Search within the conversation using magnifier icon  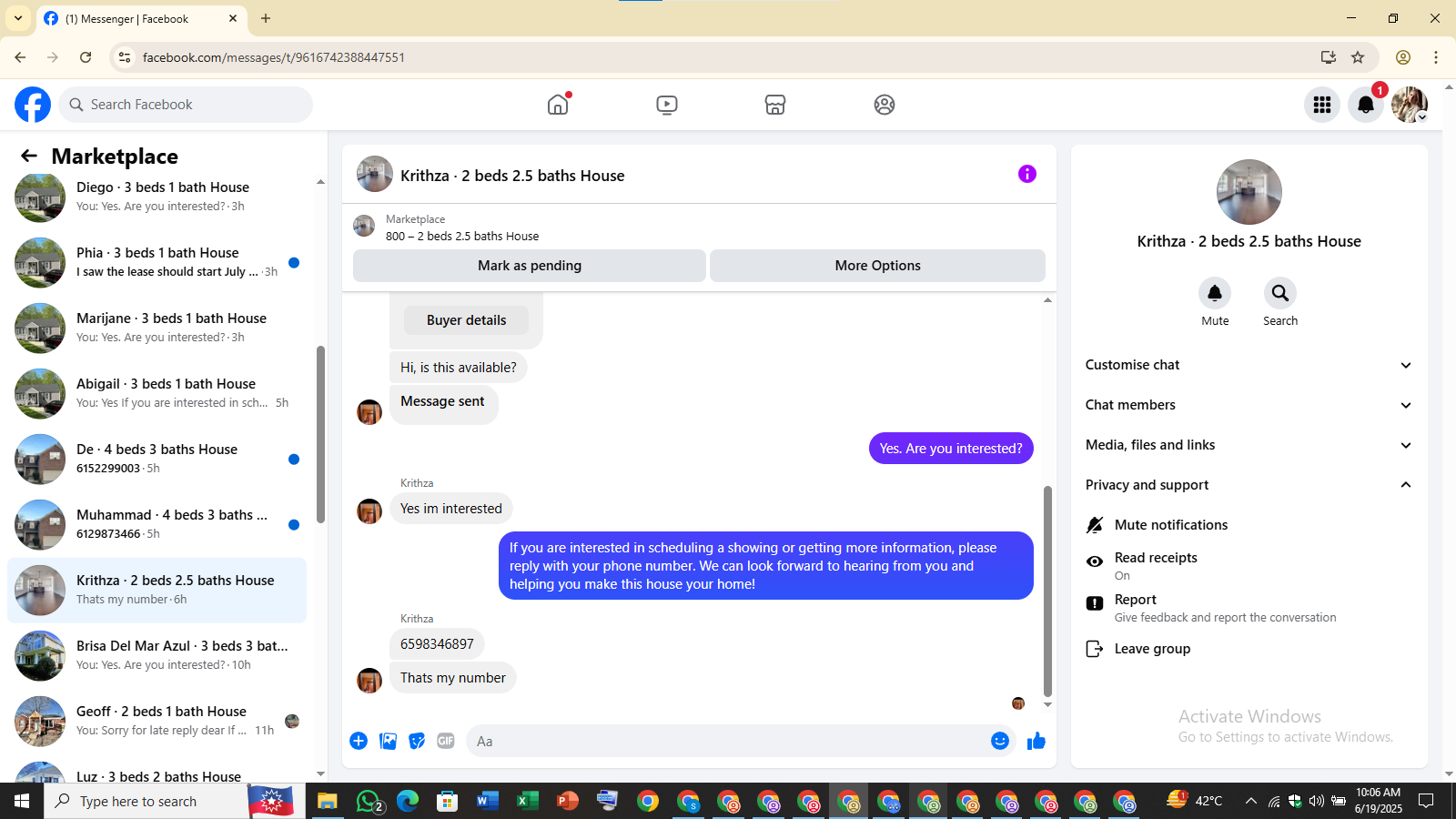(1280, 293)
